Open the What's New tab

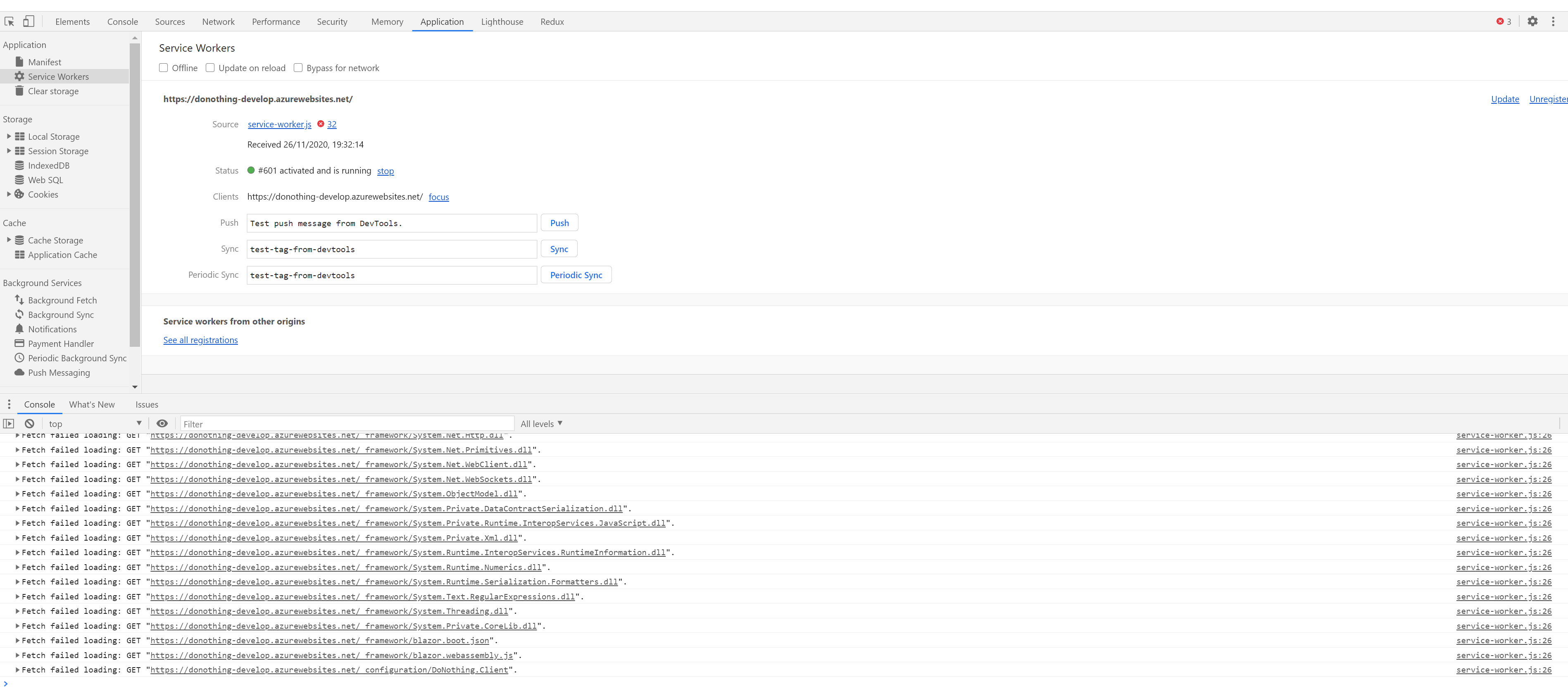pos(91,404)
